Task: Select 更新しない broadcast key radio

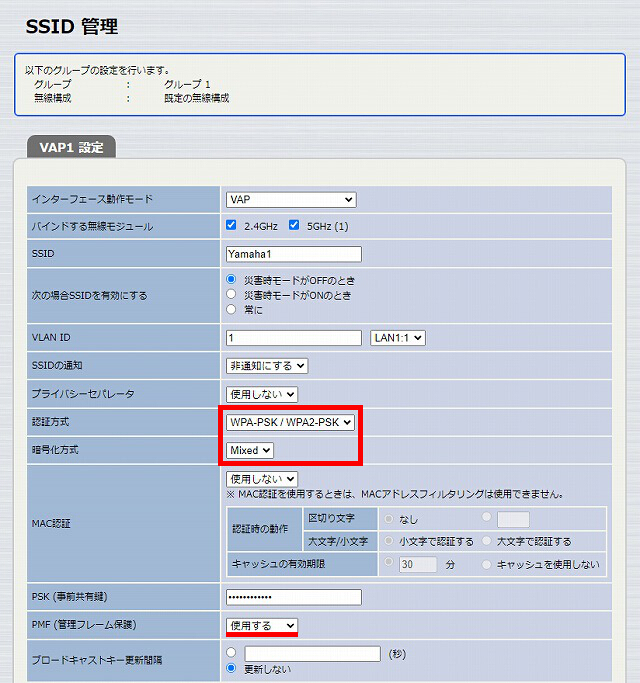Action: click(231, 668)
